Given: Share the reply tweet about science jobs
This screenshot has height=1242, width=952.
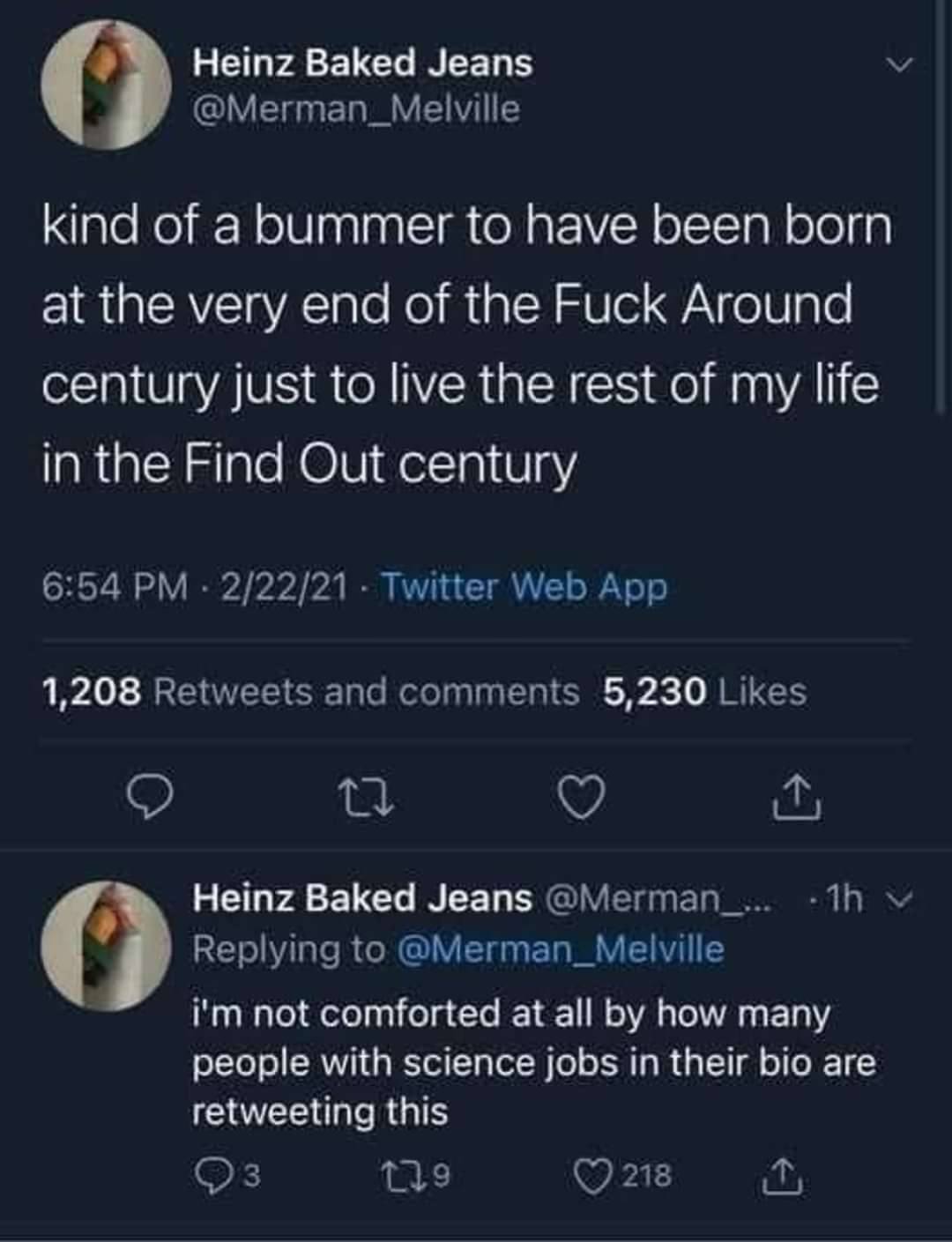Looking at the screenshot, I should coord(783,1175).
